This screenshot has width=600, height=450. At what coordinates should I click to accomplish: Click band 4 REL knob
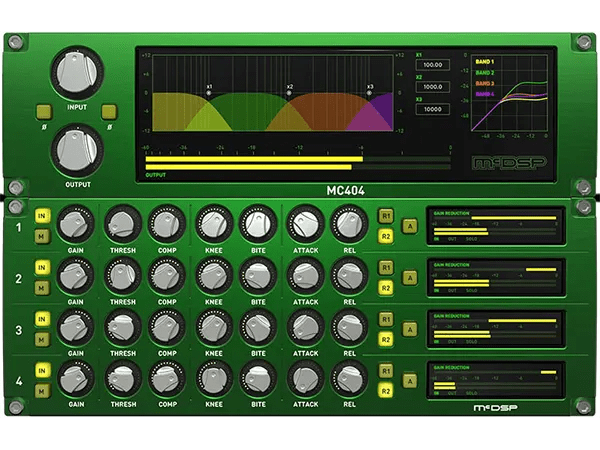[349, 379]
